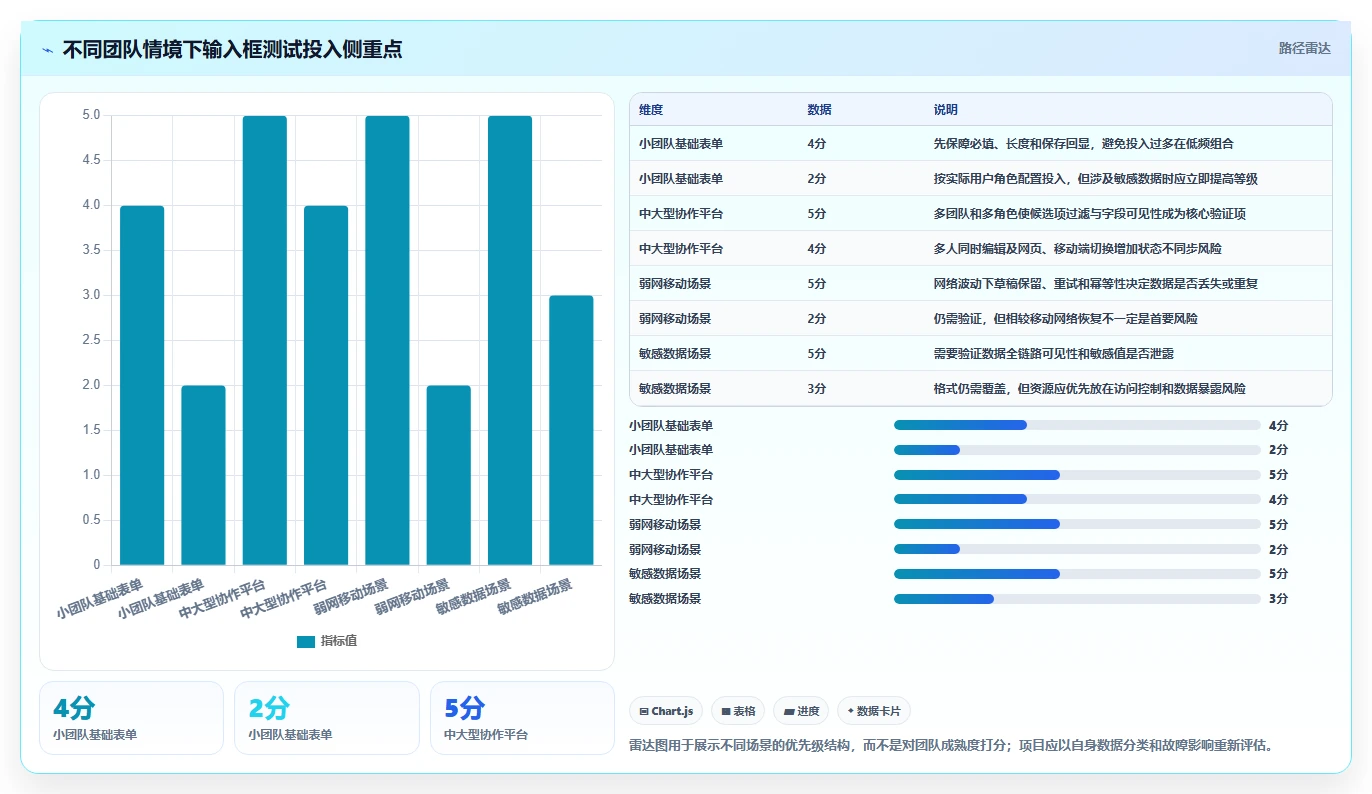Click the 2.5 tick on the chart's y-axis

click(91, 340)
